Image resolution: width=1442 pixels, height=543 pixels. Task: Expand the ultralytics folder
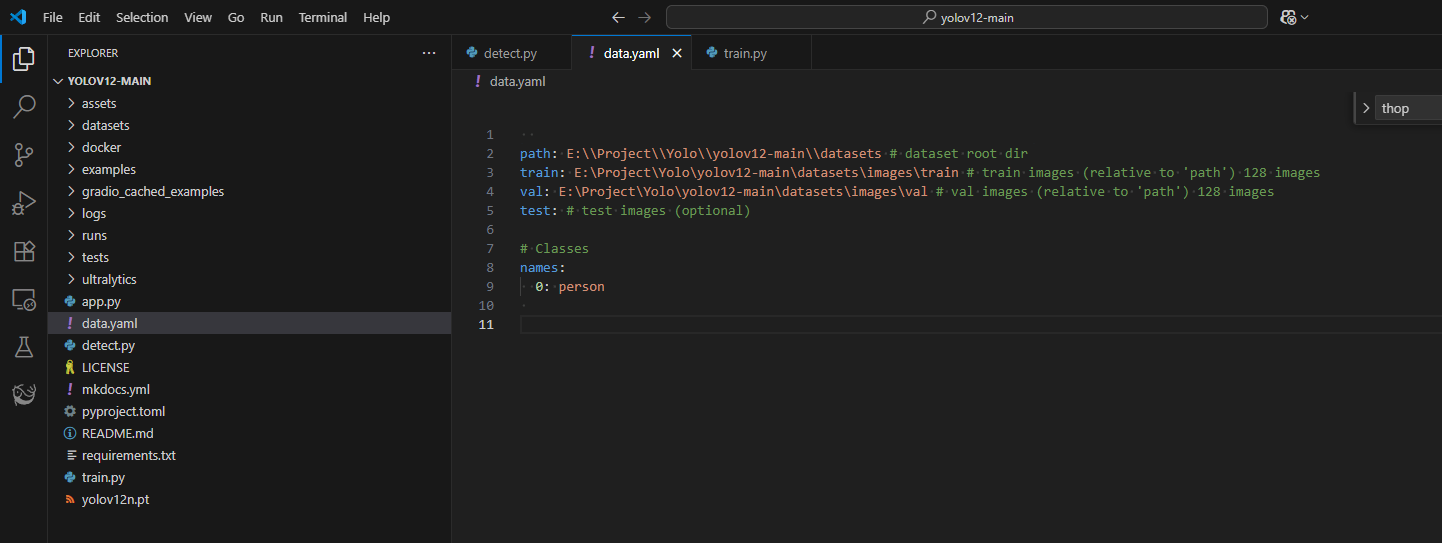tap(71, 279)
